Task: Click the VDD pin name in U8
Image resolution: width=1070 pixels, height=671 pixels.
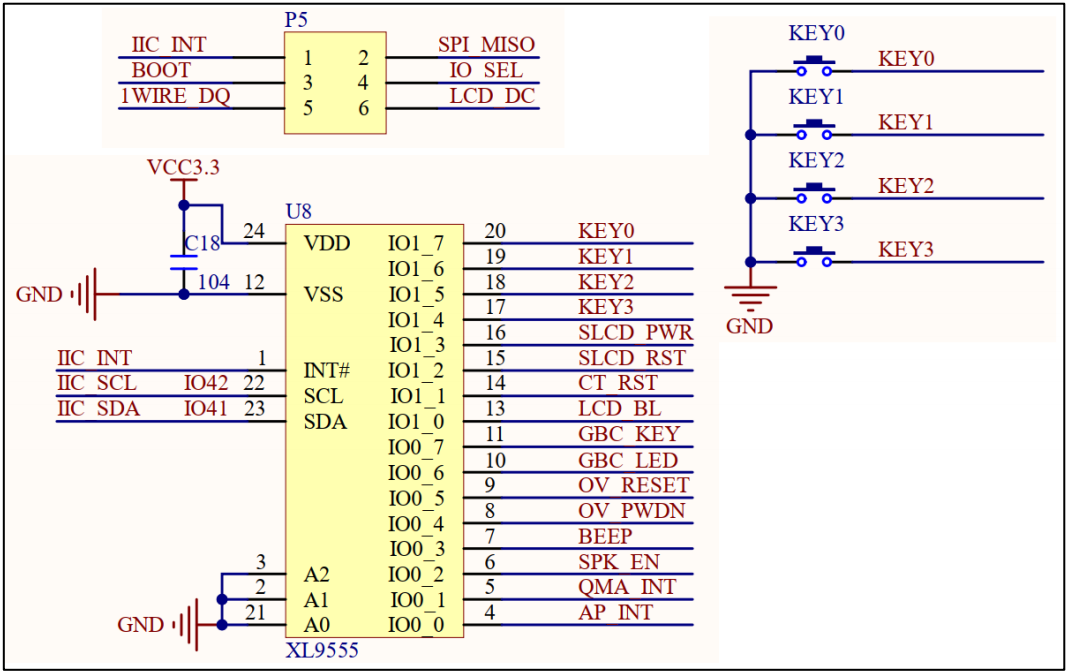Action: 327,244
